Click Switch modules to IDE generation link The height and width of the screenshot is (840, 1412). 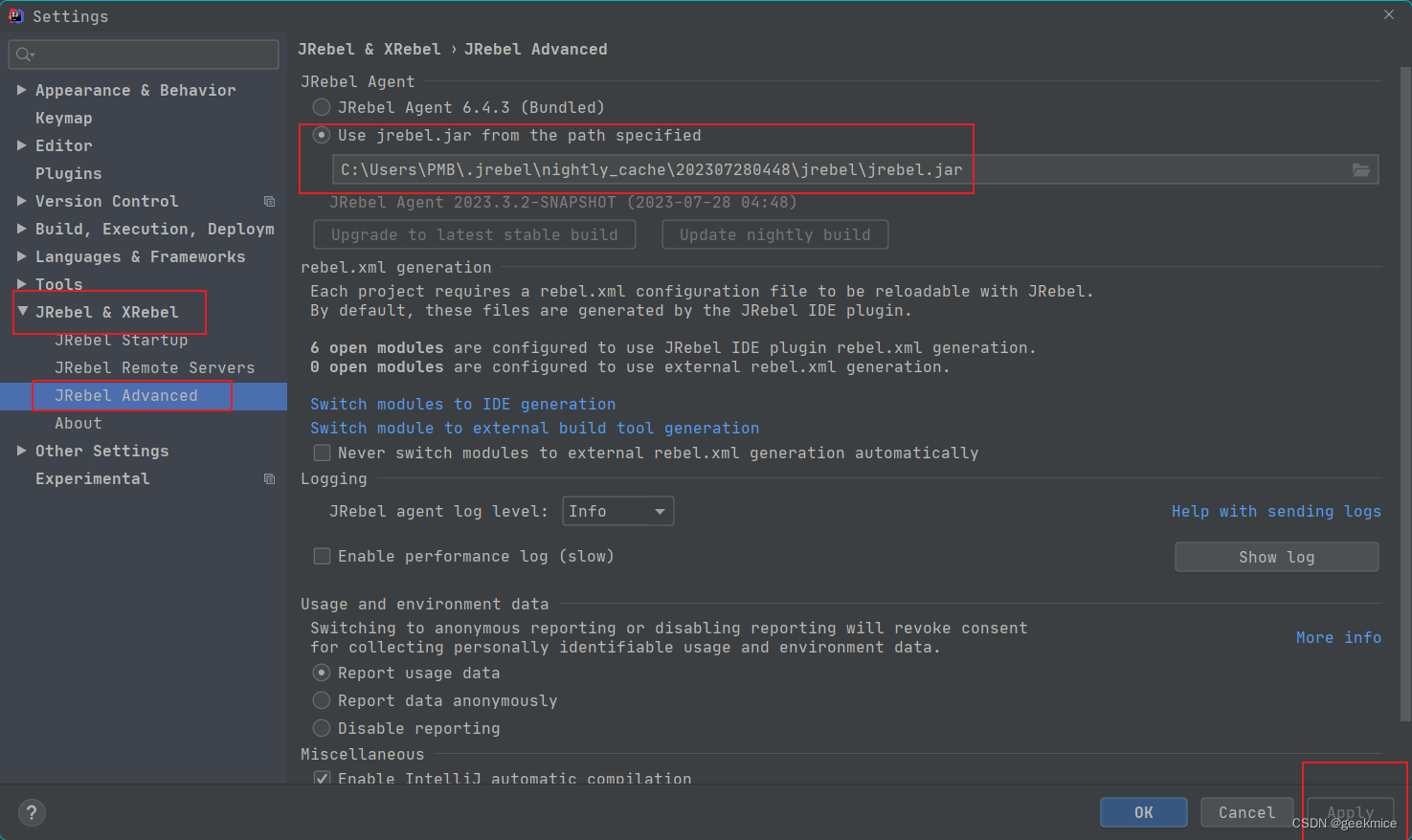coord(463,404)
